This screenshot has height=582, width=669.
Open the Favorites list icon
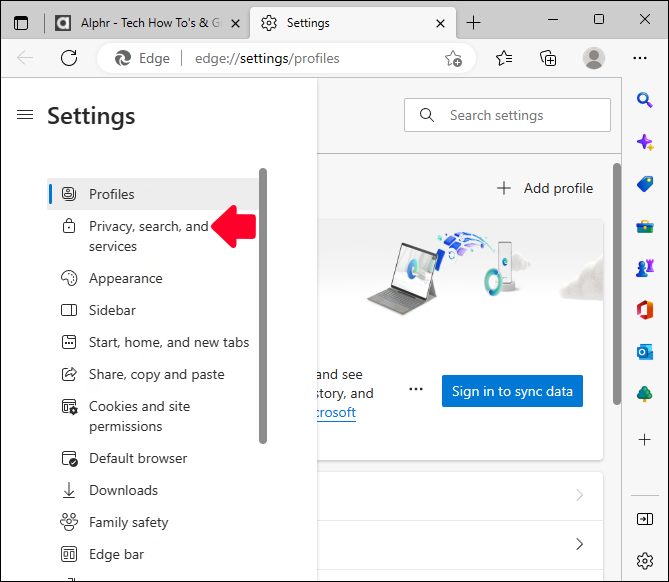coord(504,58)
